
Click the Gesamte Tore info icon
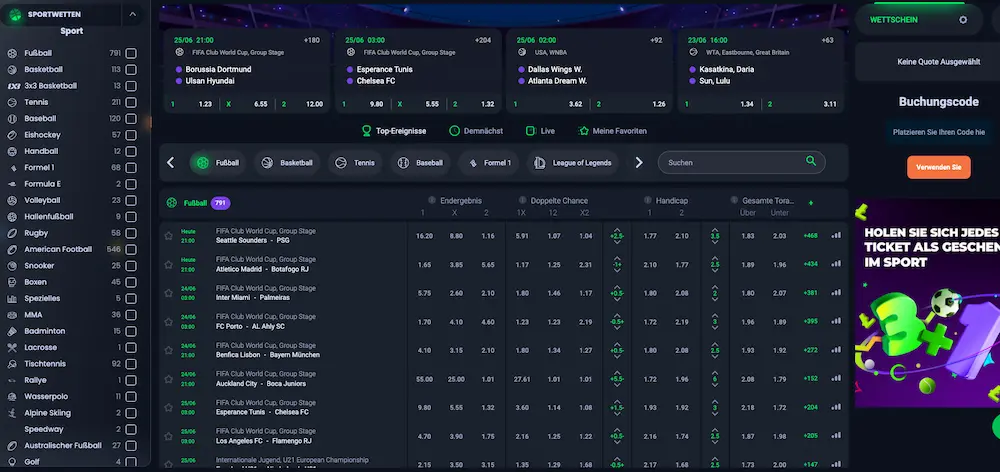coord(735,200)
